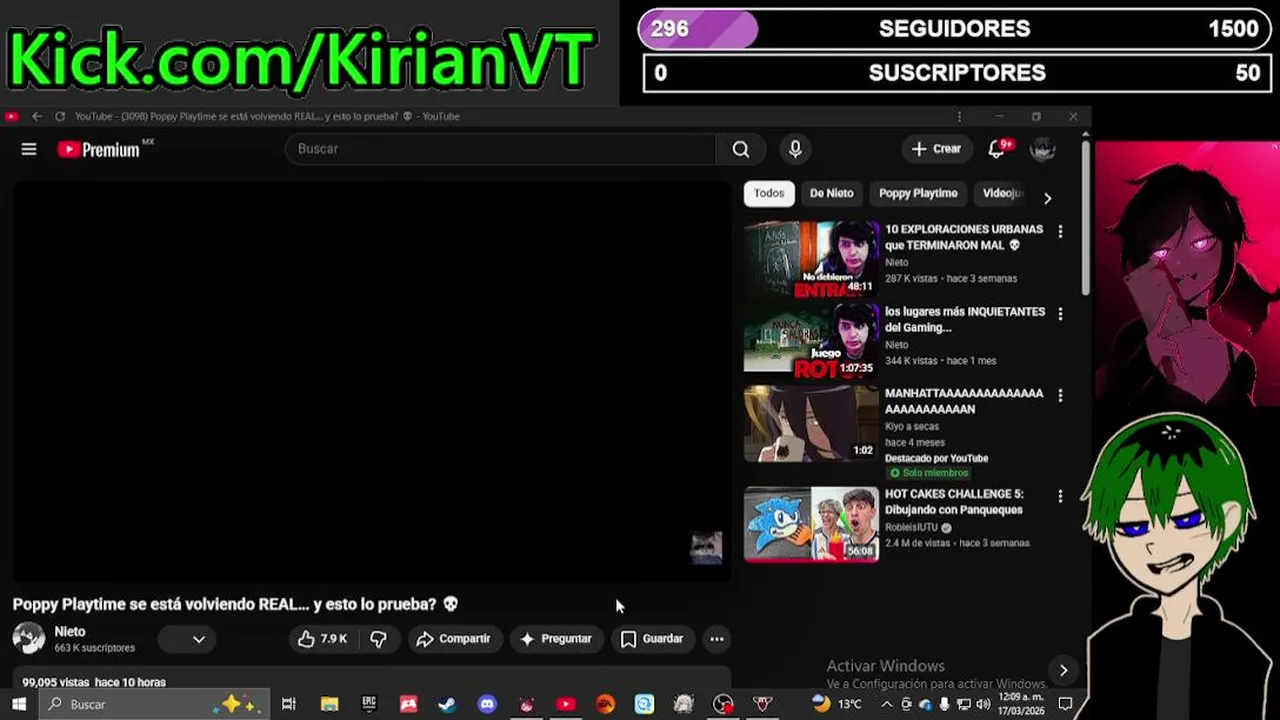The image size is (1280, 720).
Task: Dislike the video with thumbs down
Action: [379, 639]
